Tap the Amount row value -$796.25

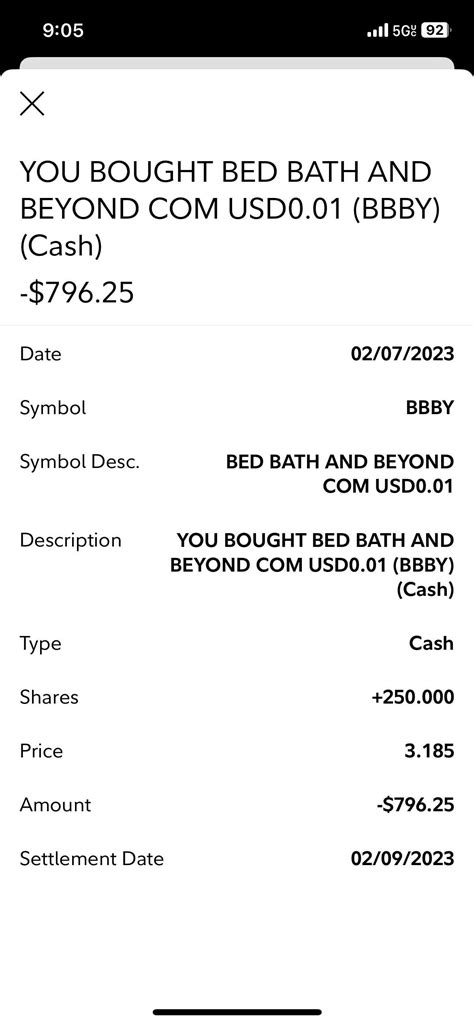pos(415,805)
